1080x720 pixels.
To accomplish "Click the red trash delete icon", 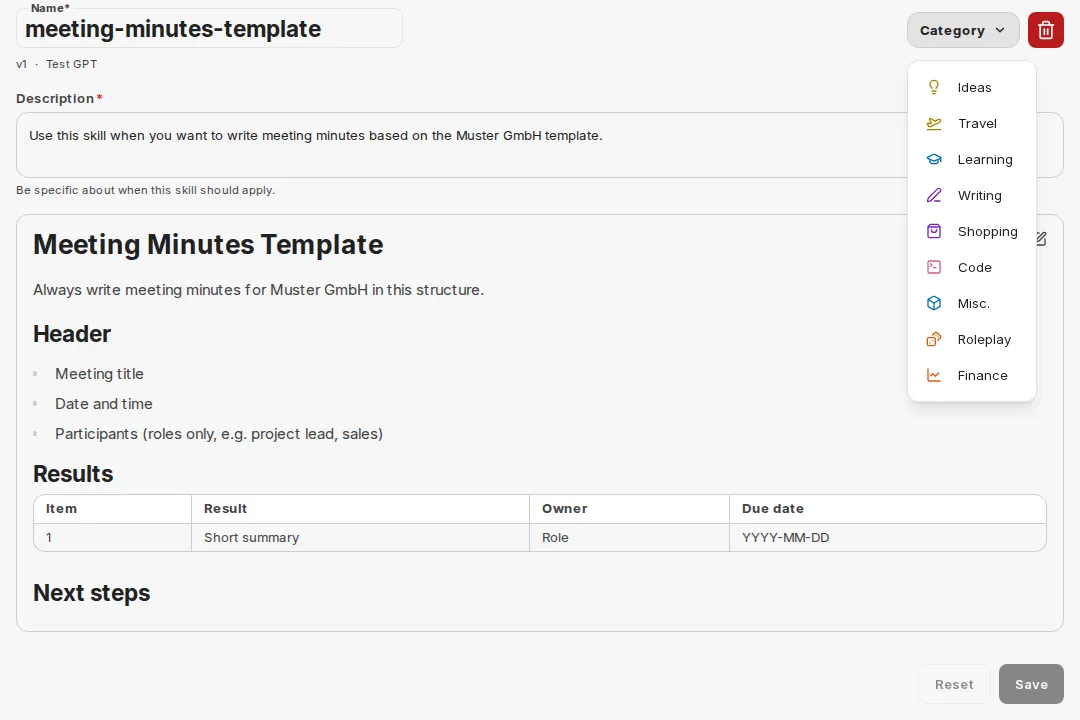I will tap(1046, 30).
